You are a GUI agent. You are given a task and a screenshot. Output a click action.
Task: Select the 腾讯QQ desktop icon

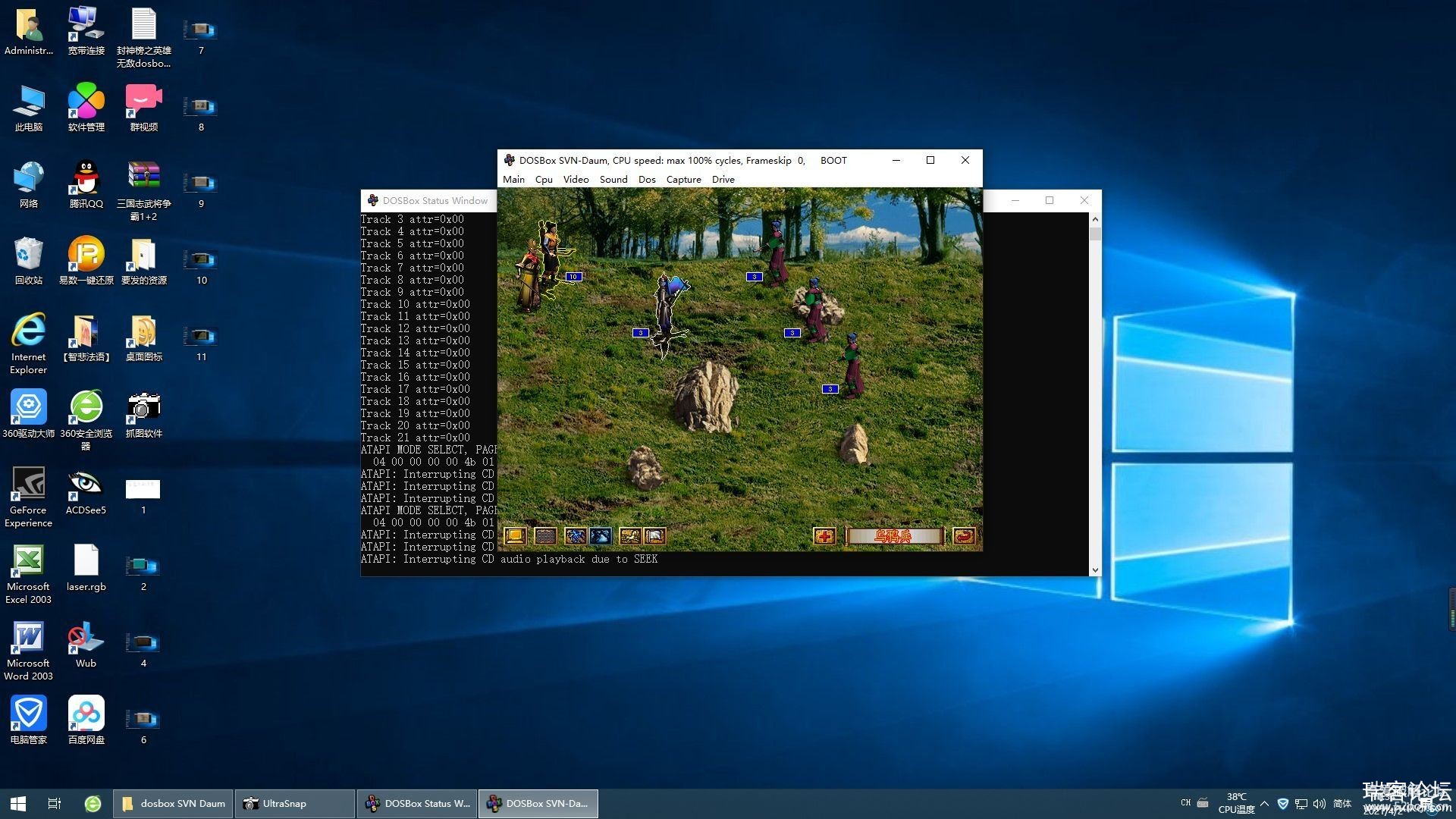[x=86, y=185]
